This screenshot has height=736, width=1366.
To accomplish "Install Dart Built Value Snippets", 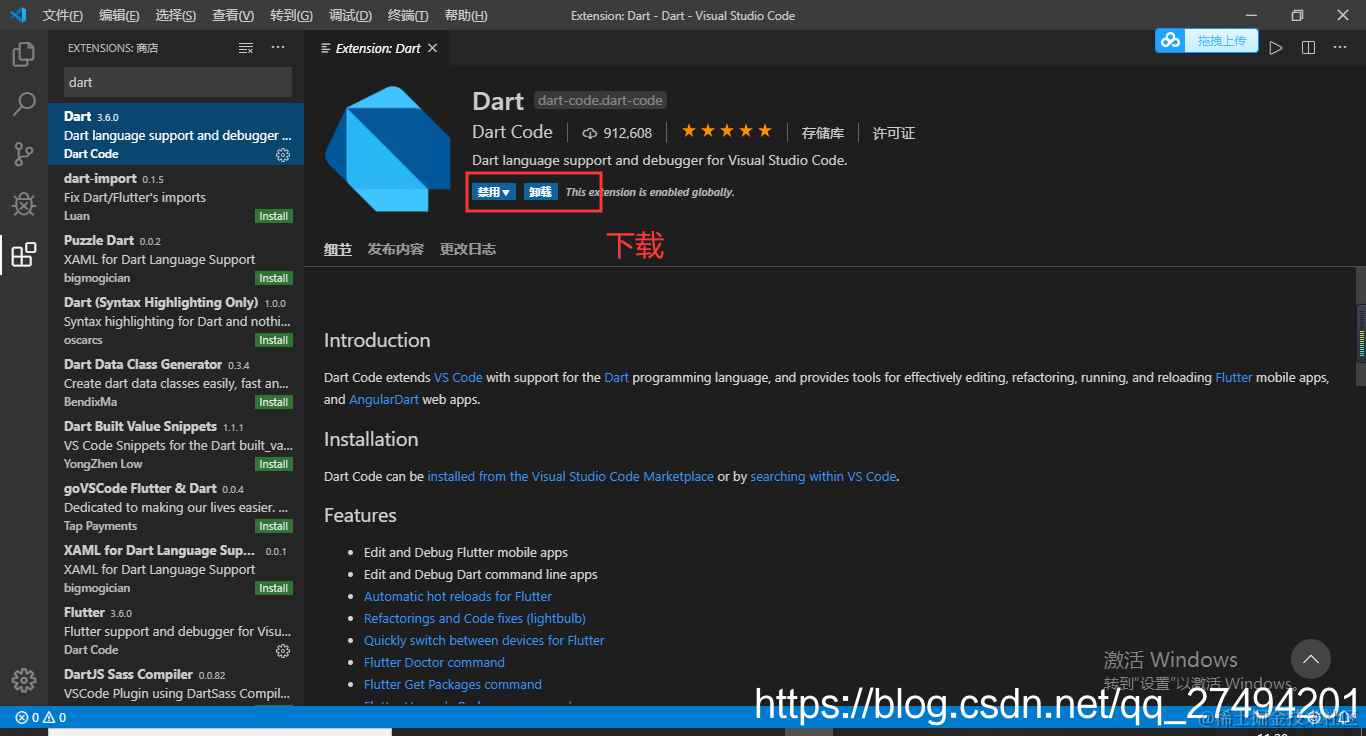I will click(273, 464).
